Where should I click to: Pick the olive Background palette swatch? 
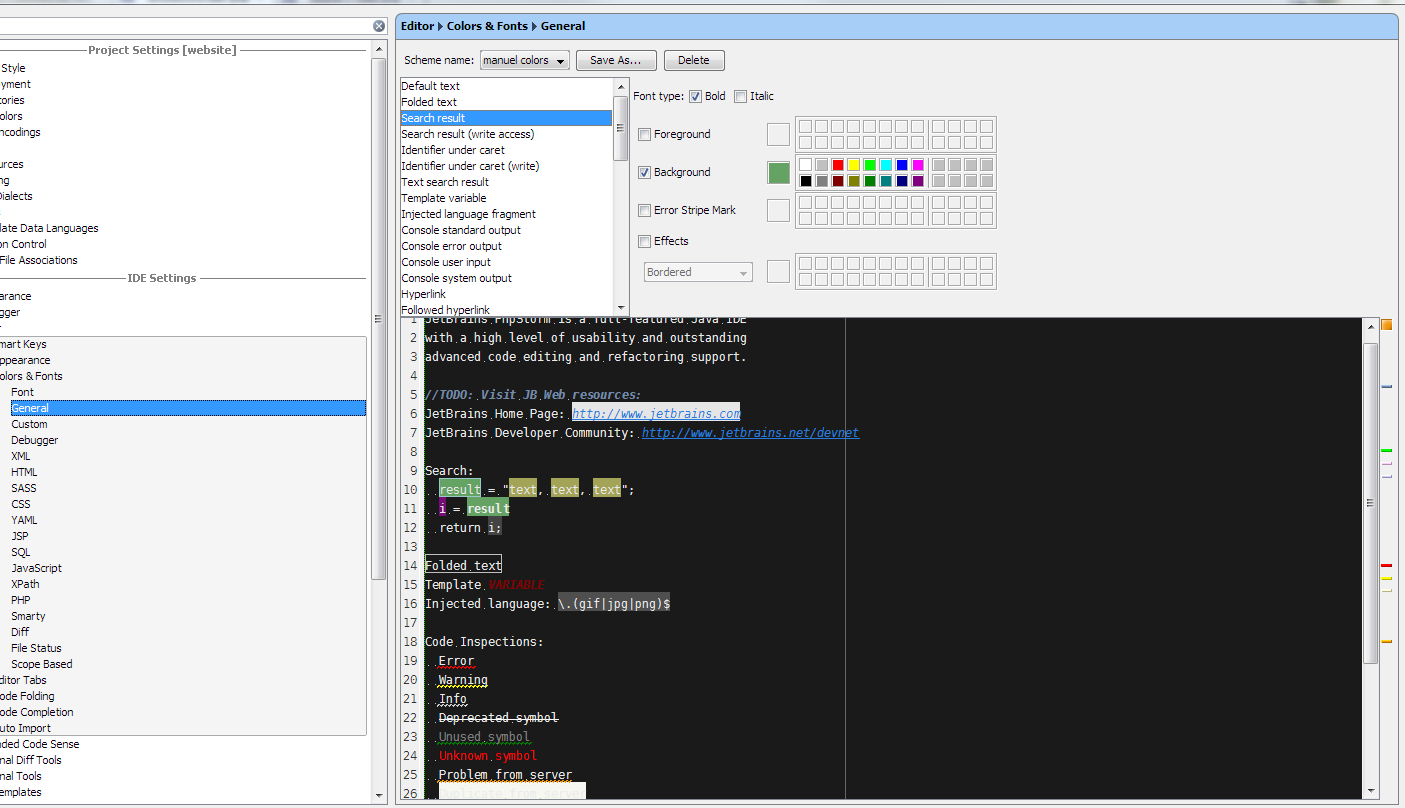click(x=854, y=181)
